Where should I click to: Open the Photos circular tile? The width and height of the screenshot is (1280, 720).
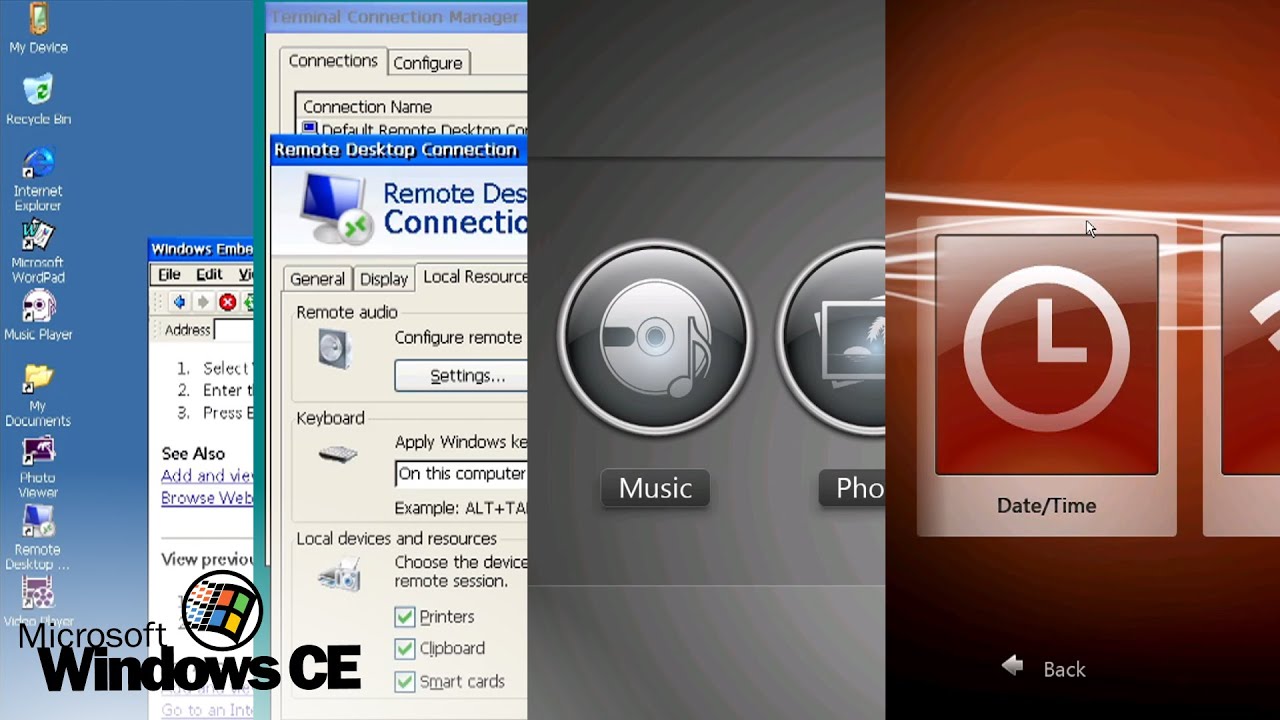832,336
